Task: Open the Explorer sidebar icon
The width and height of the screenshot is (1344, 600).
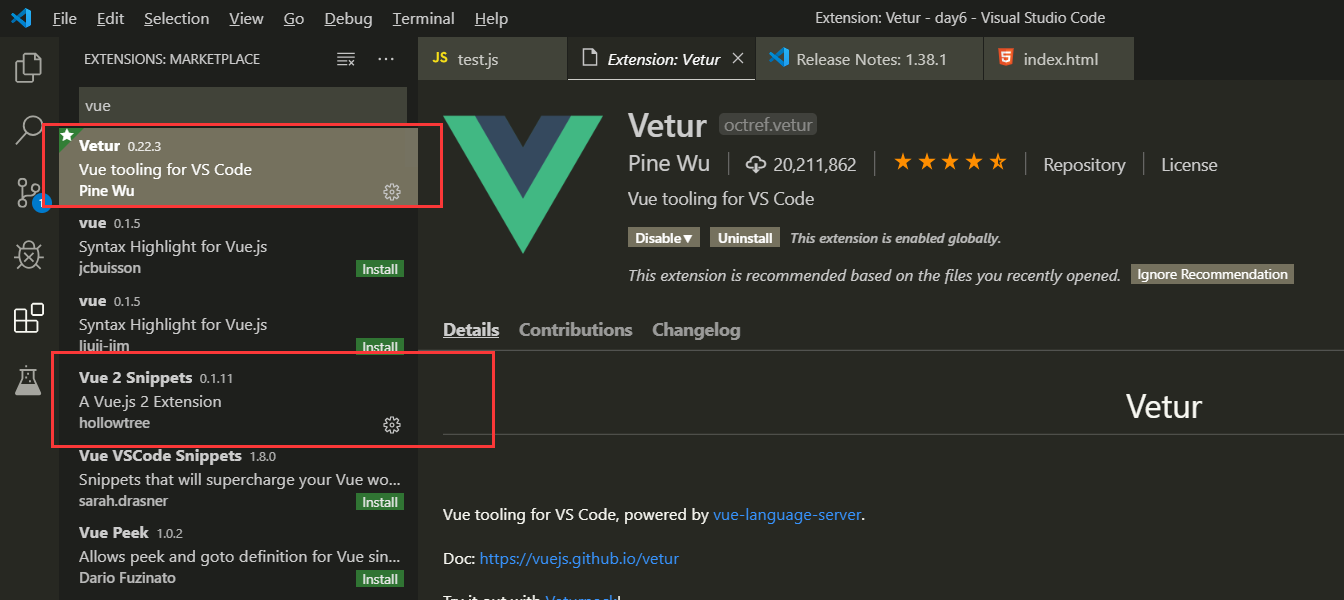Action: pyautogui.click(x=29, y=66)
